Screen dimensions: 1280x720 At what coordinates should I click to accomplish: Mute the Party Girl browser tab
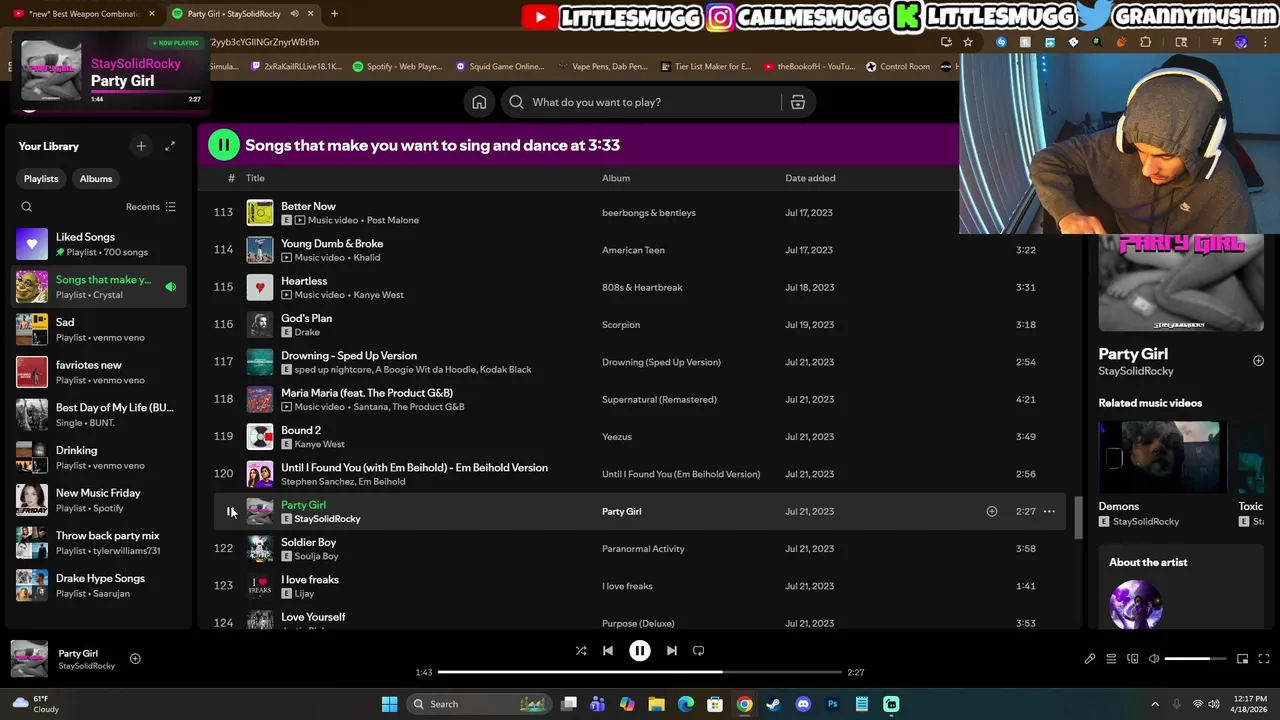tap(294, 14)
